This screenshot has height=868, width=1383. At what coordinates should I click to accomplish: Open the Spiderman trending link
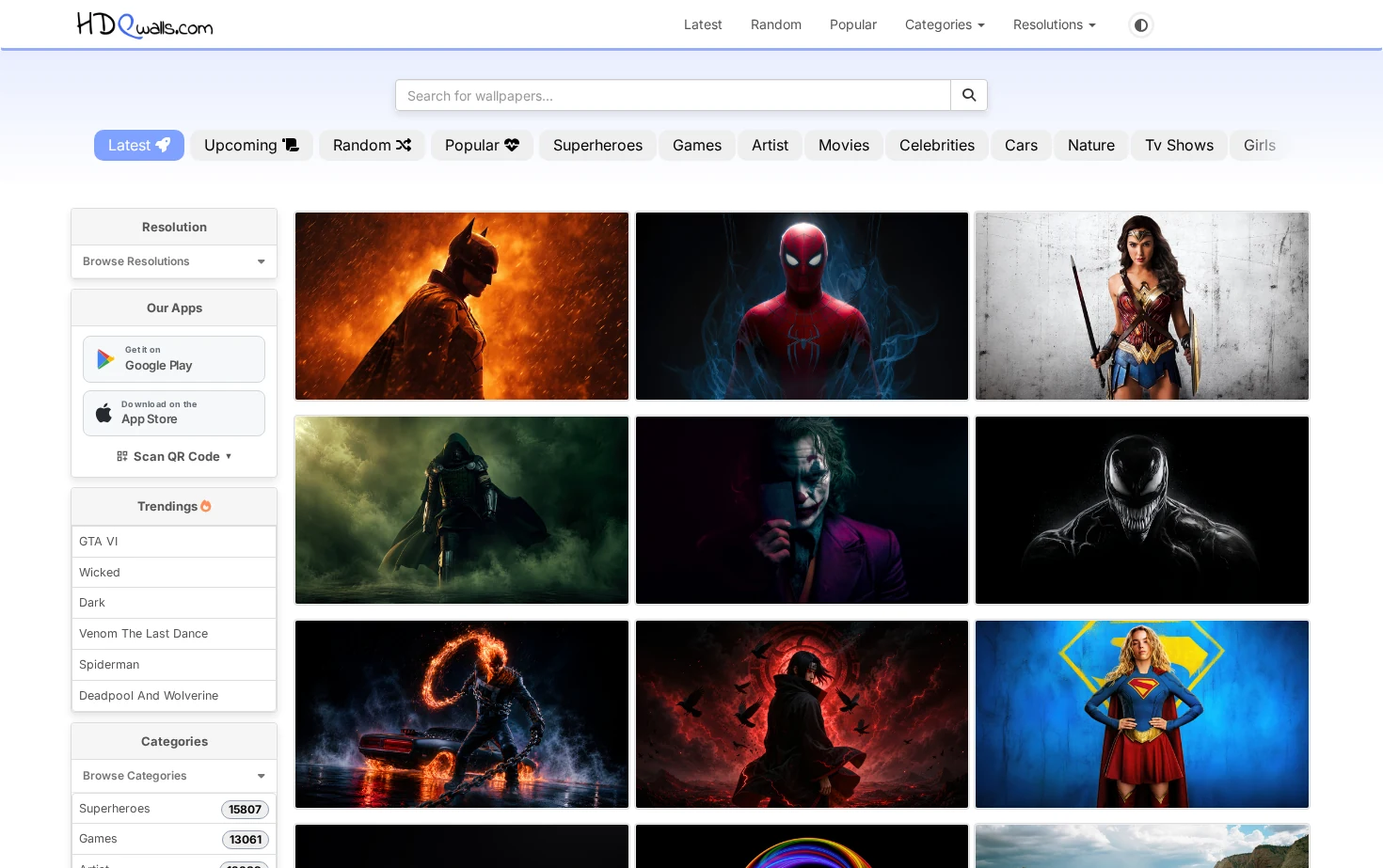[174, 665]
